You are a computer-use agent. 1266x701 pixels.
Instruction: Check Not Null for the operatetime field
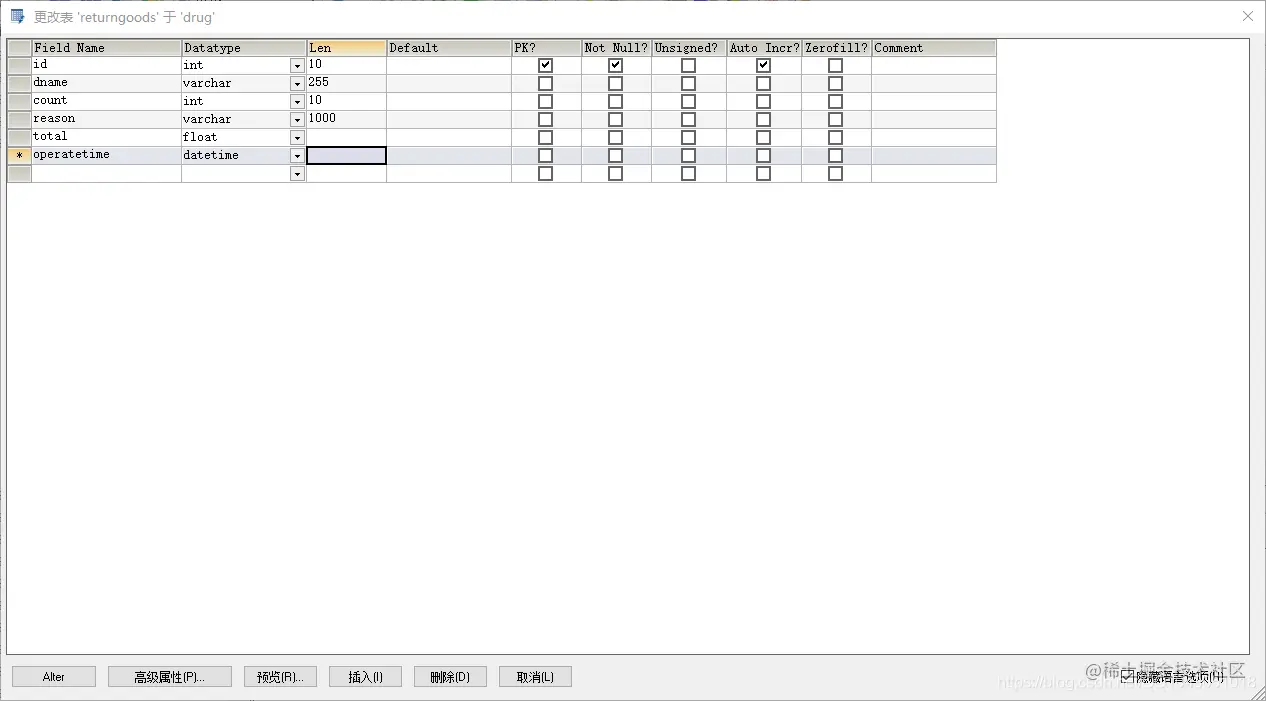pos(615,155)
